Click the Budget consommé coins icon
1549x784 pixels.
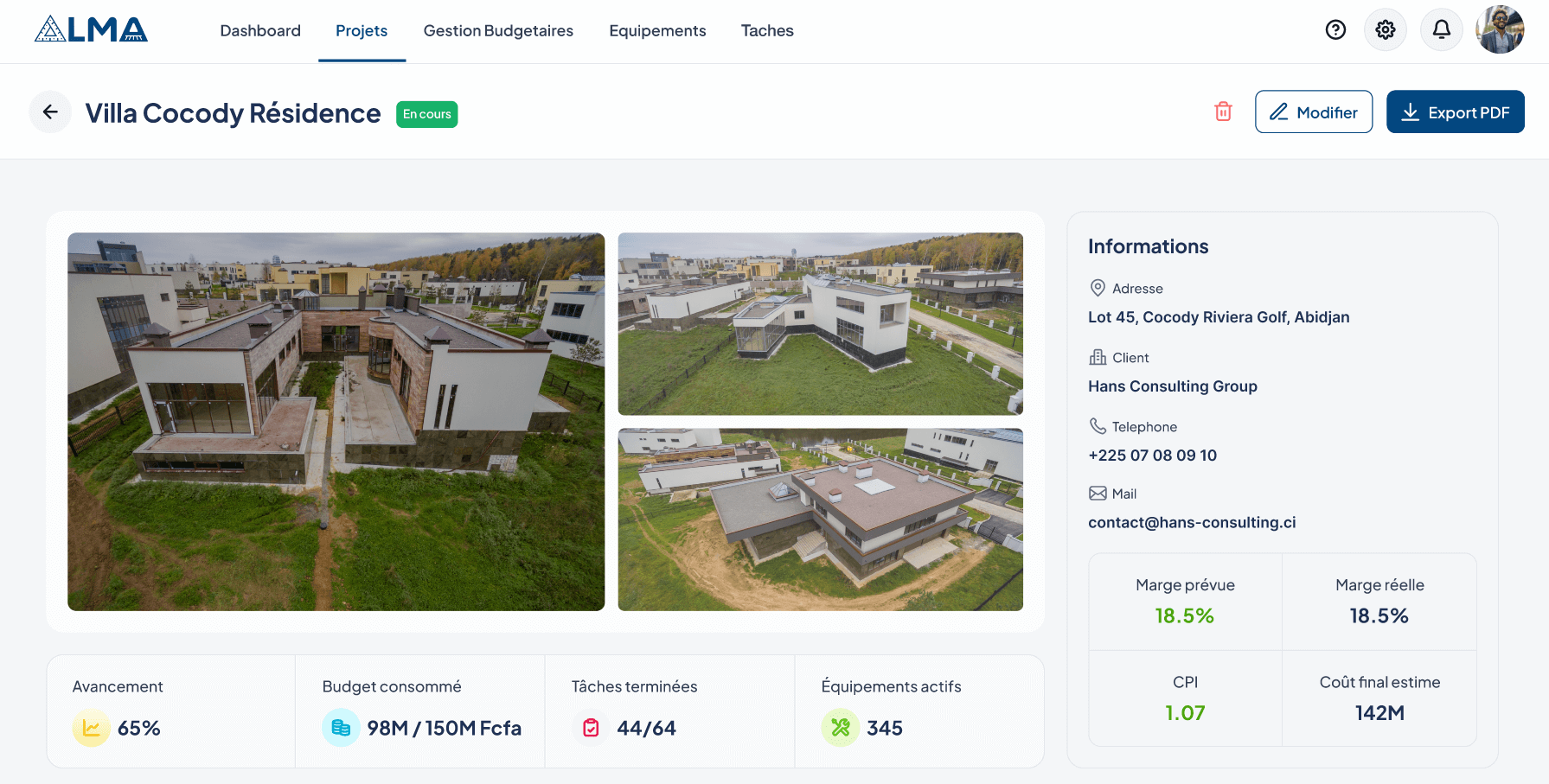tap(341, 728)
